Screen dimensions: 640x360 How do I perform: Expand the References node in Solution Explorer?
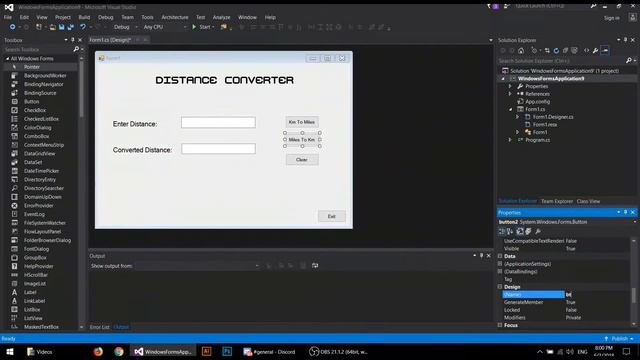coord(510,94)
